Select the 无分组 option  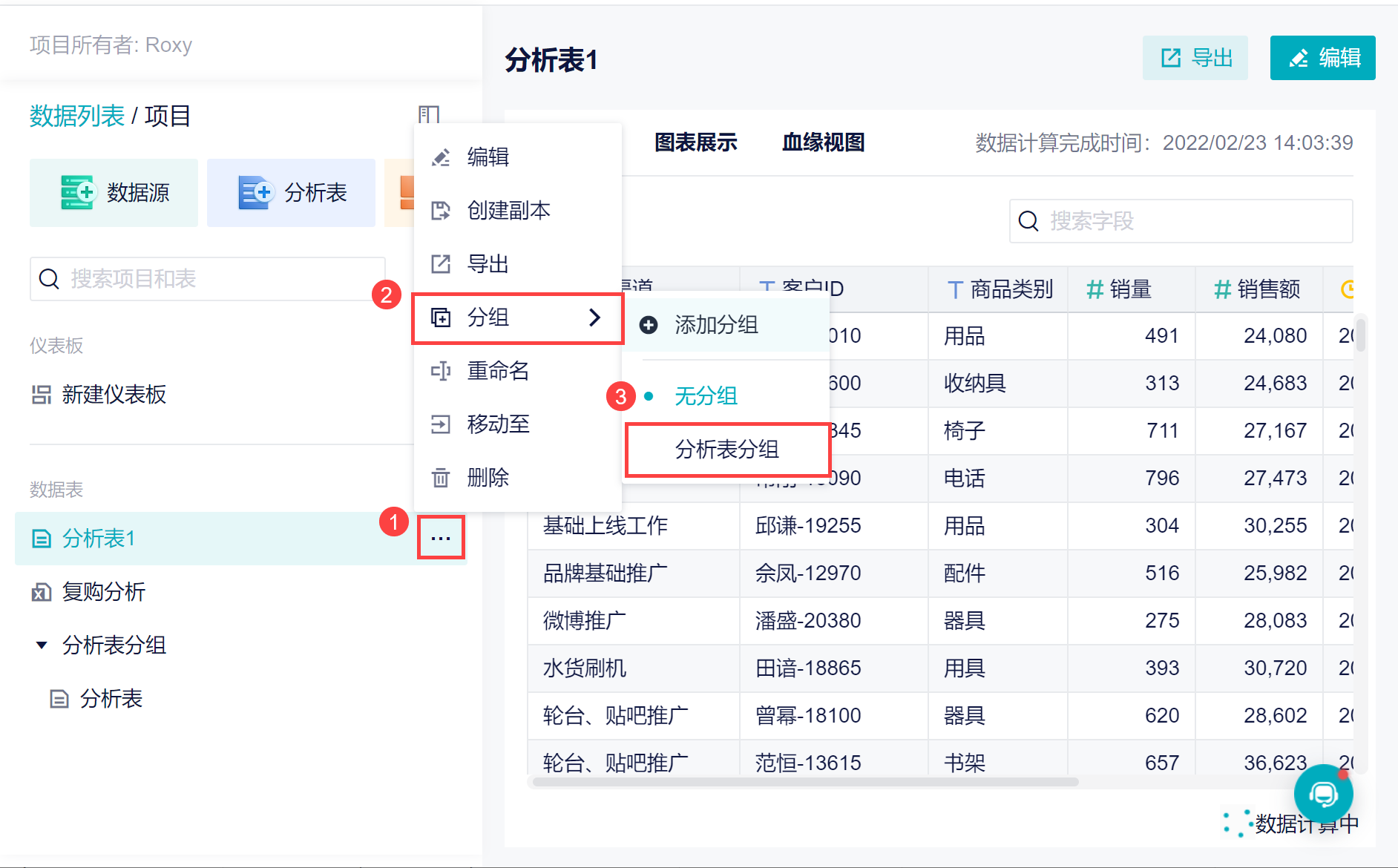click(706, 396)
